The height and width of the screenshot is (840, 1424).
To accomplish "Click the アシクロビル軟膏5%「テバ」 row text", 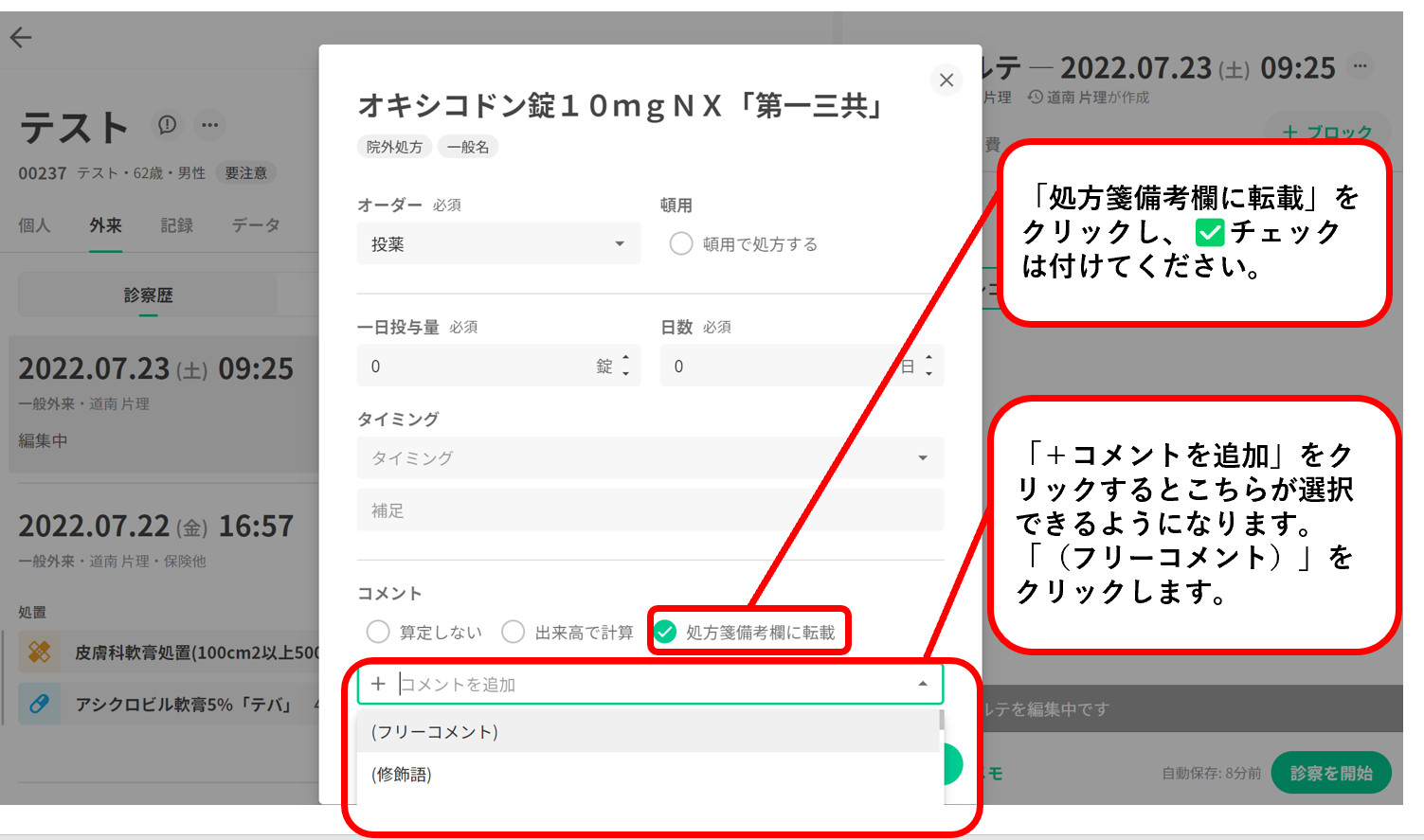I will click(x=184, y=705).
